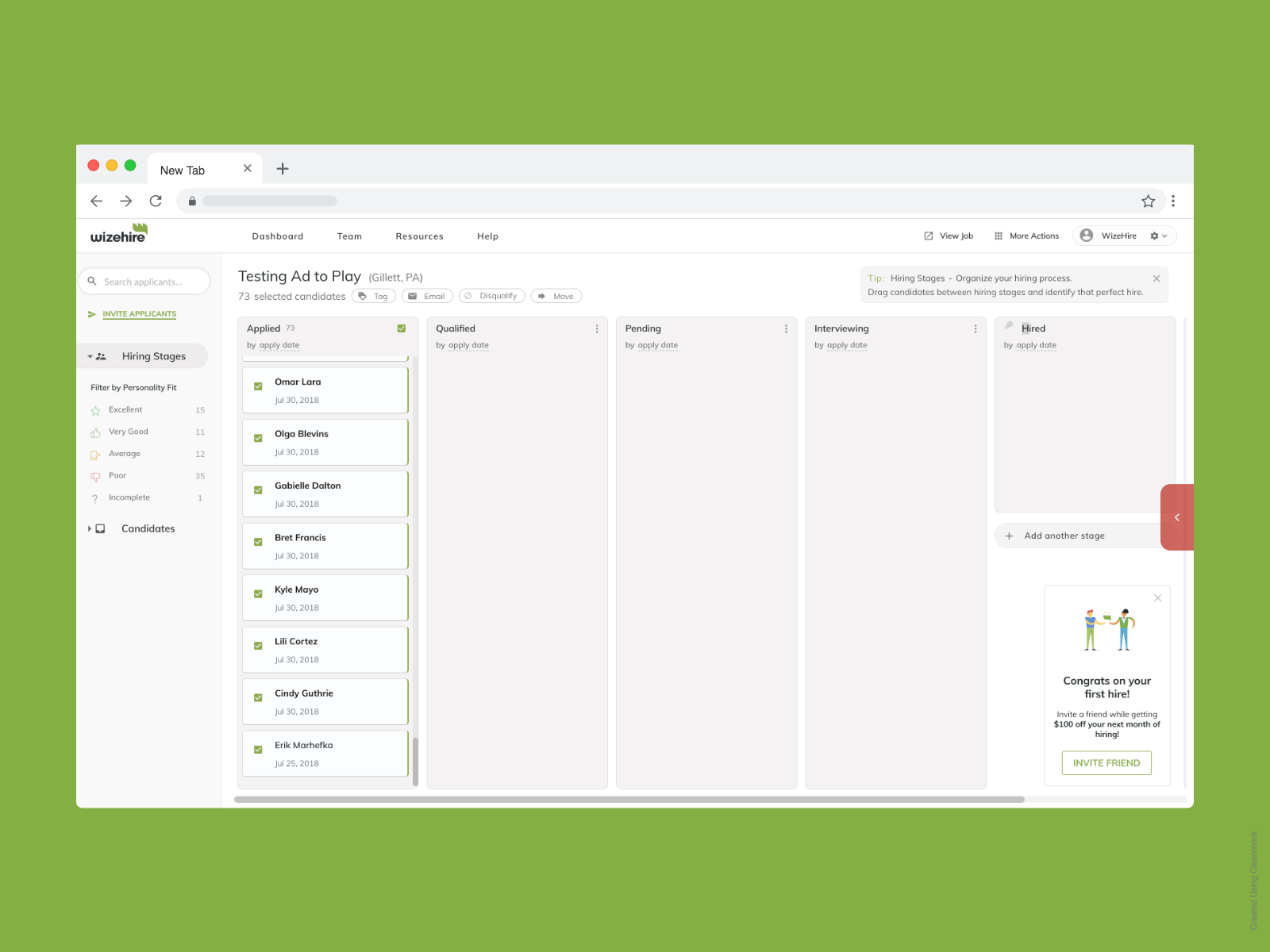Change Applied column sort by apply date

[279, 345]
